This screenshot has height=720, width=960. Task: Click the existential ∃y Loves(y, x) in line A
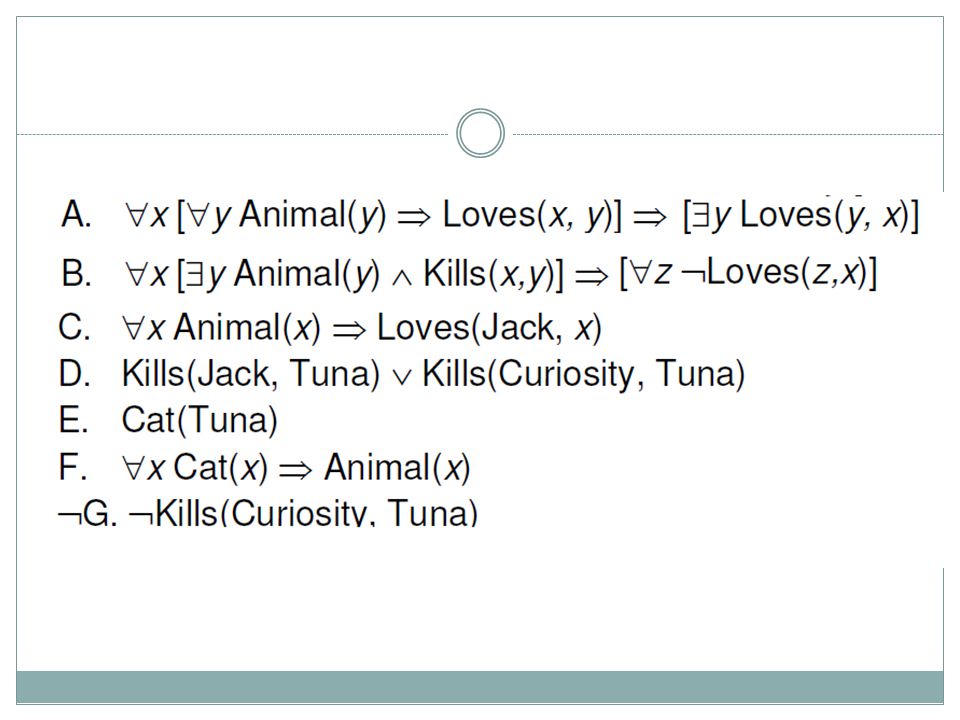click(801, 216)
